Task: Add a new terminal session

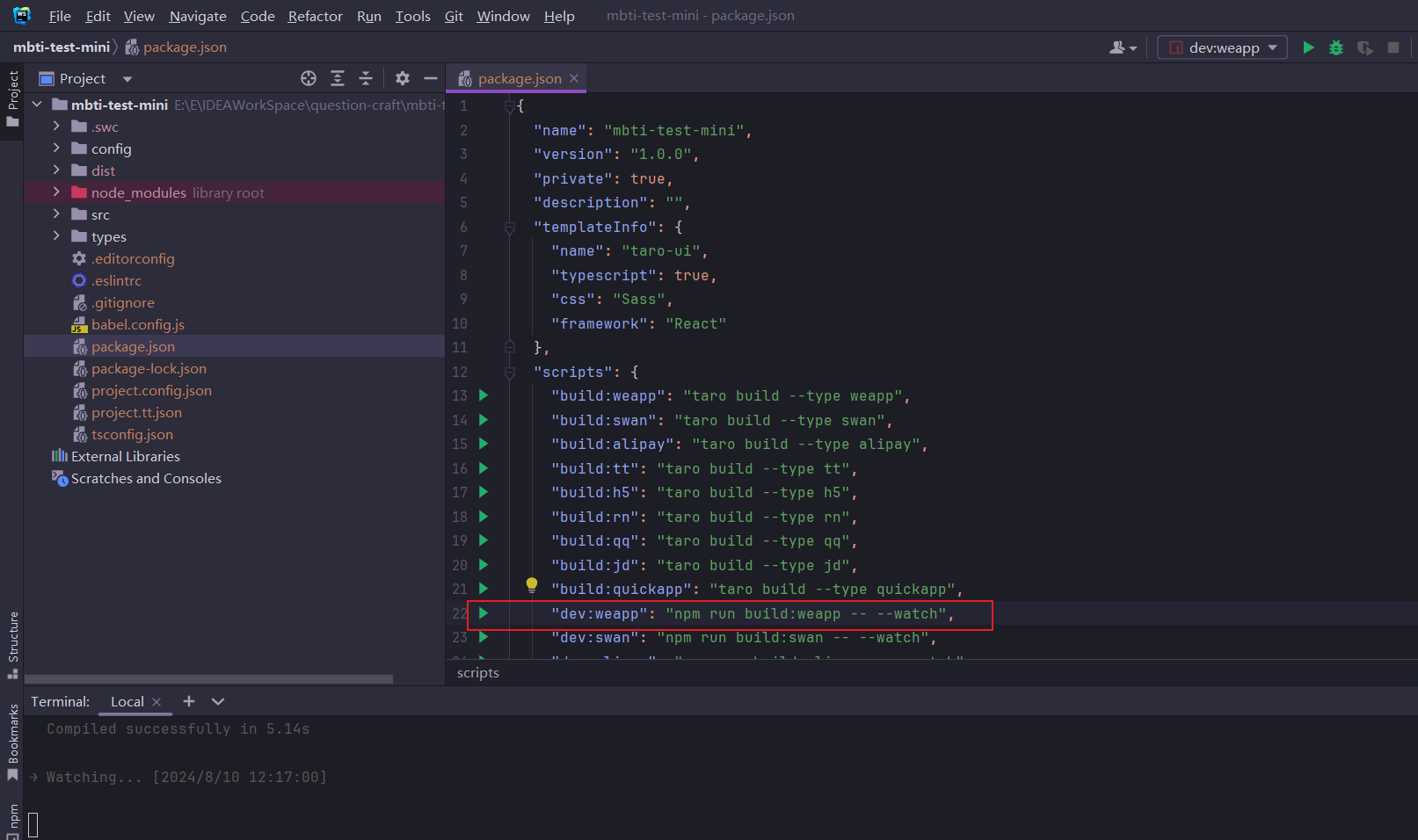Action: [x=189, y=701]
